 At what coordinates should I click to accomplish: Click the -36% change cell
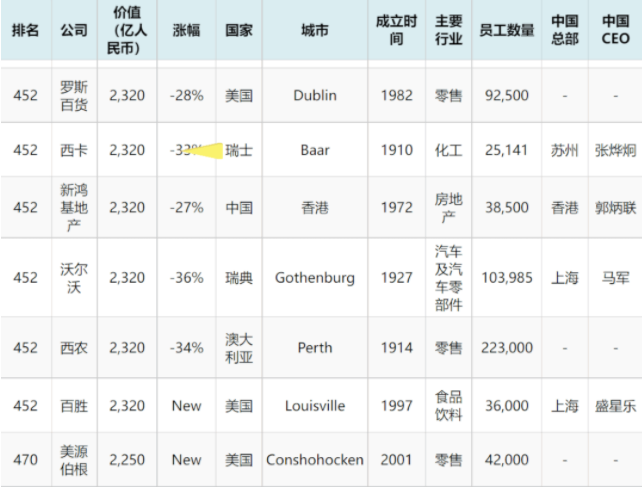(186, 278)
